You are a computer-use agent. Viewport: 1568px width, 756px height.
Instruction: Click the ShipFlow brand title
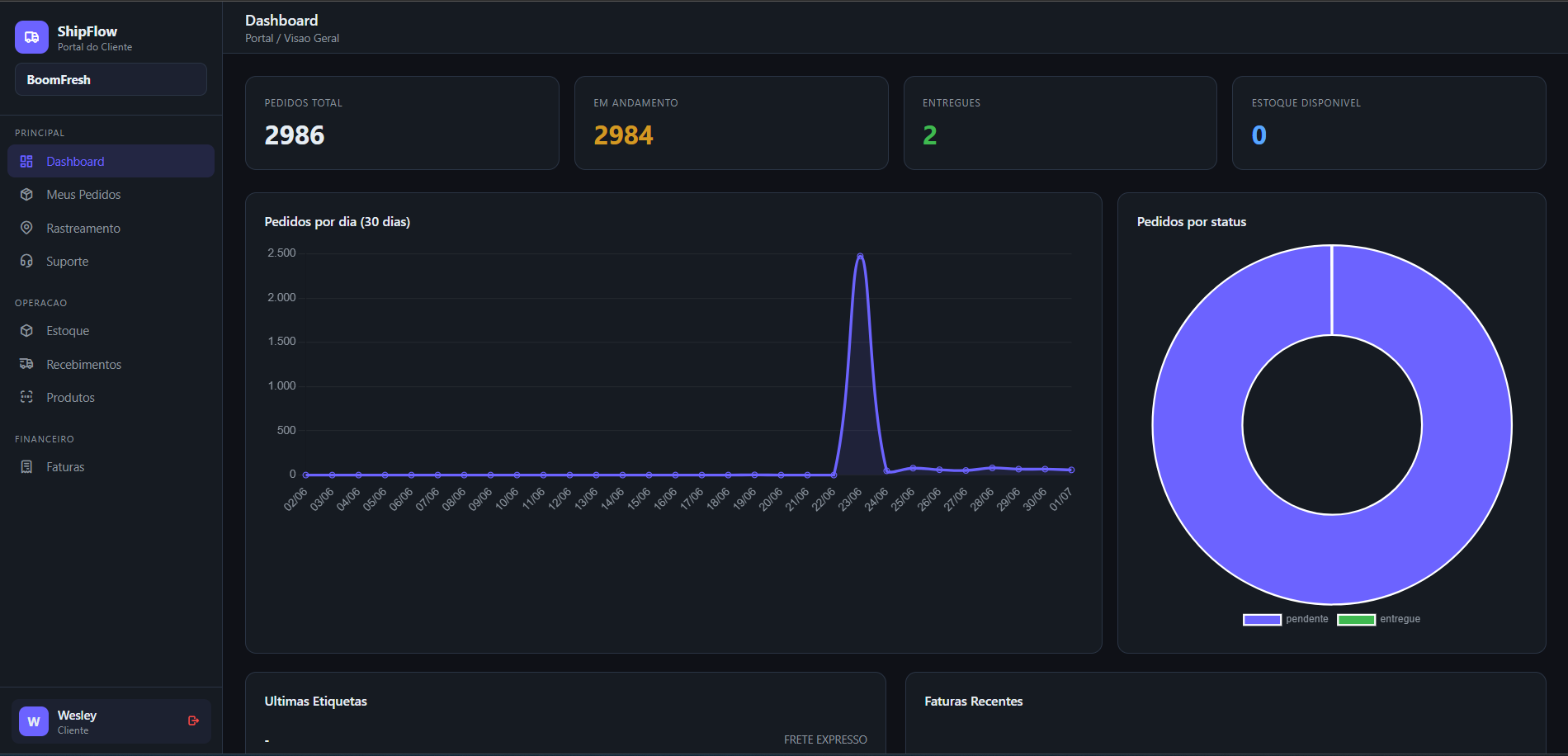pyautogui.click(x=87, y=31)
